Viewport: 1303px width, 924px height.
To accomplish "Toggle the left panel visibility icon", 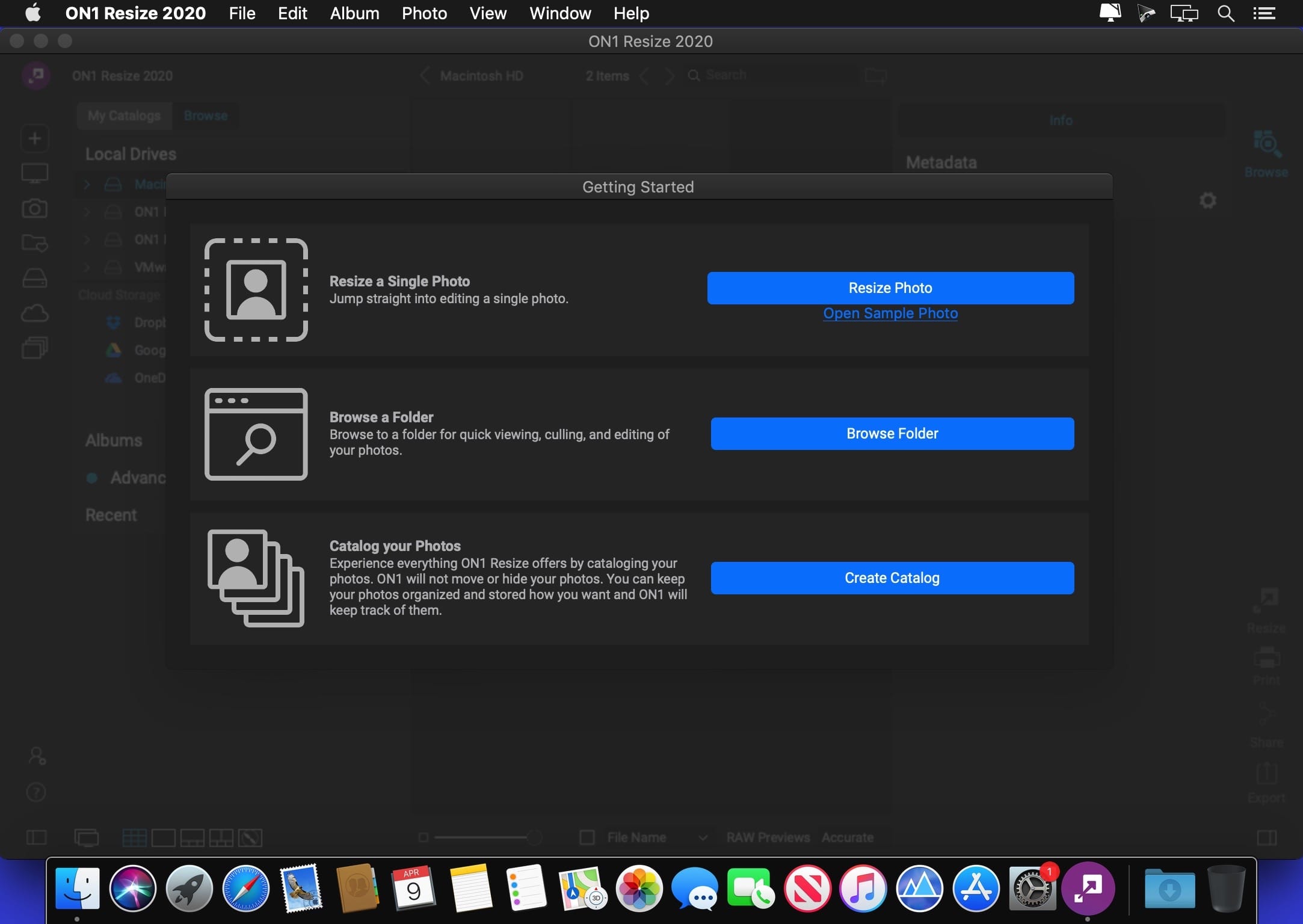I will pos(37,837).
